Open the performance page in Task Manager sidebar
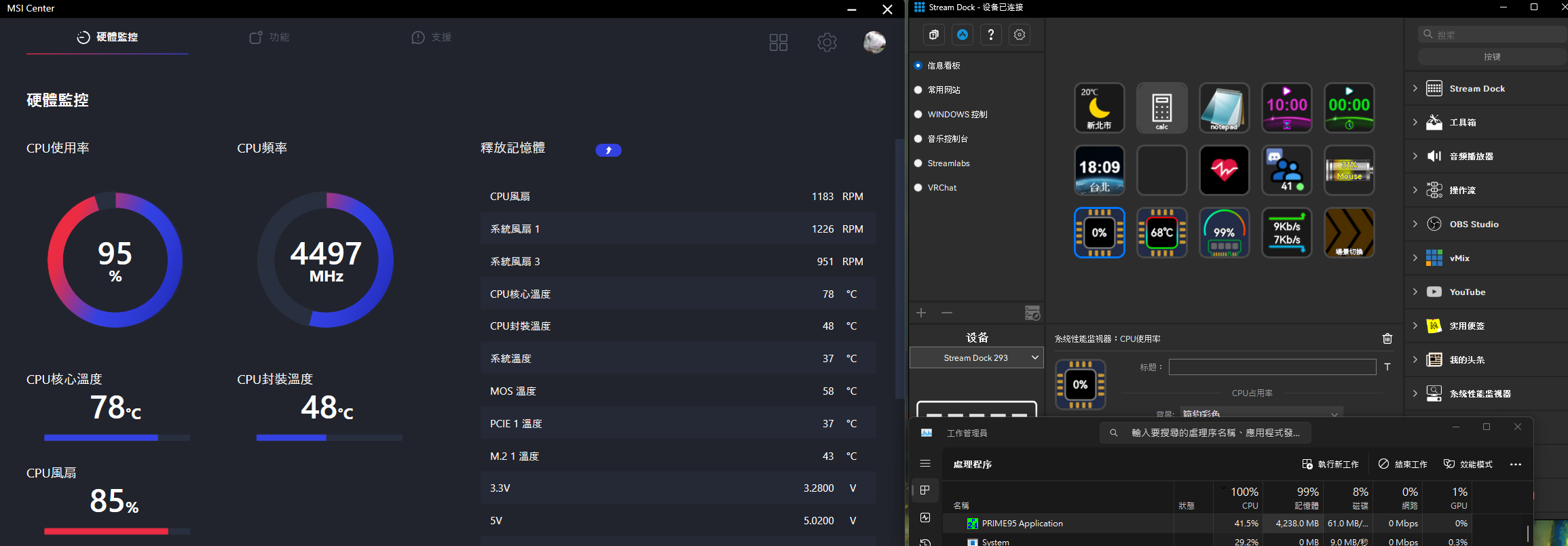Image resolution: width=1568 pixels, height=546 pixels. [925, 518]
